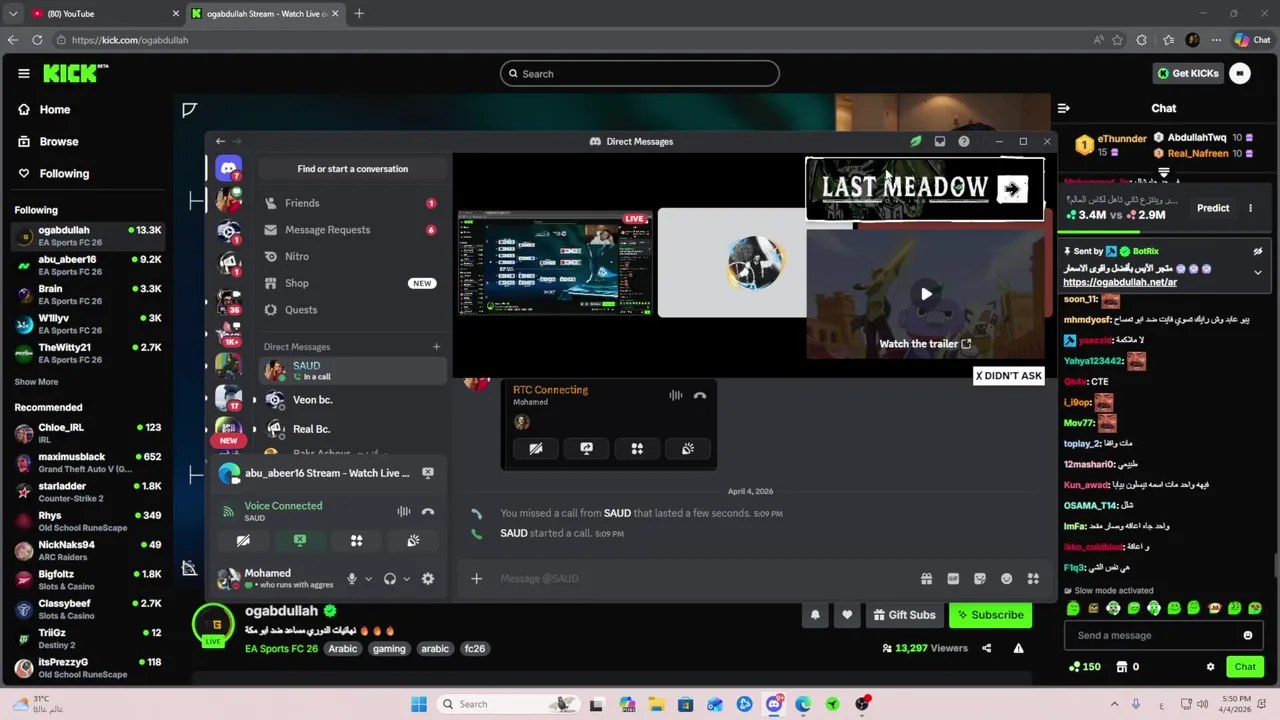Toggle noise suppression next to Voice Connected
This screenshot has width=1280, height=720.
[403, 511]
